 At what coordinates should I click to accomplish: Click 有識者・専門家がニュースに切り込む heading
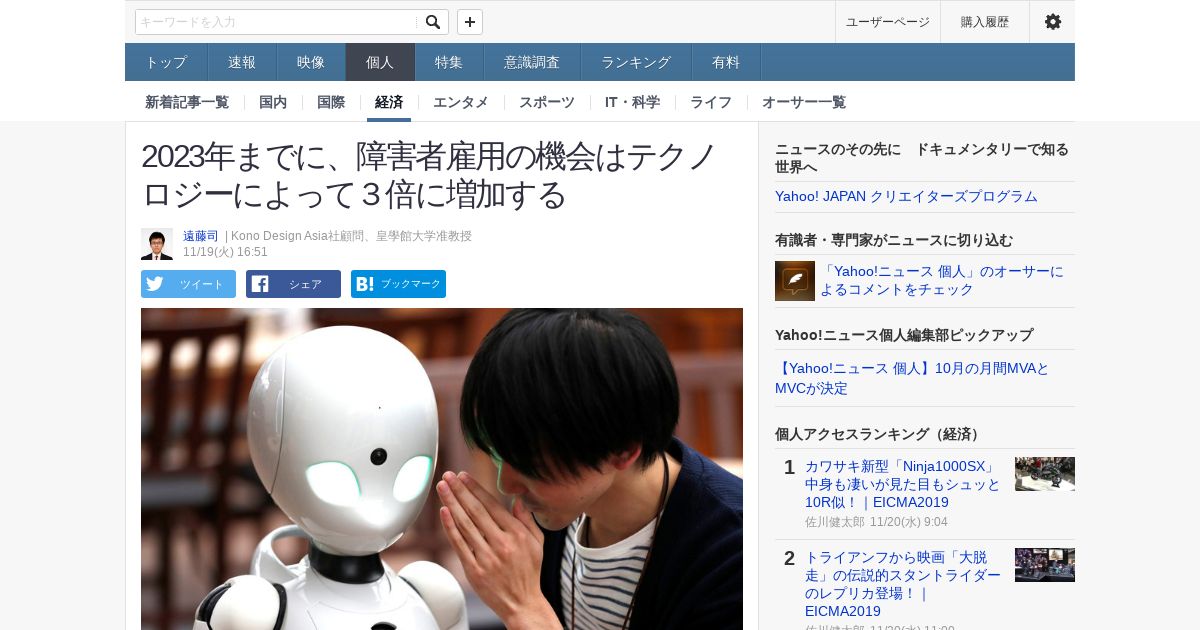coord(894,240)
